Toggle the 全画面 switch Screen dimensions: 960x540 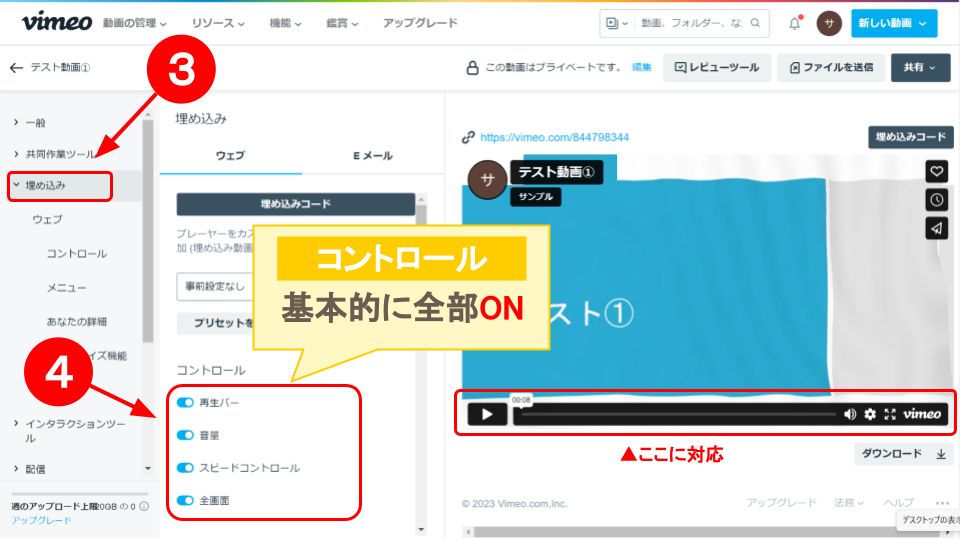(x=185, y=500)
